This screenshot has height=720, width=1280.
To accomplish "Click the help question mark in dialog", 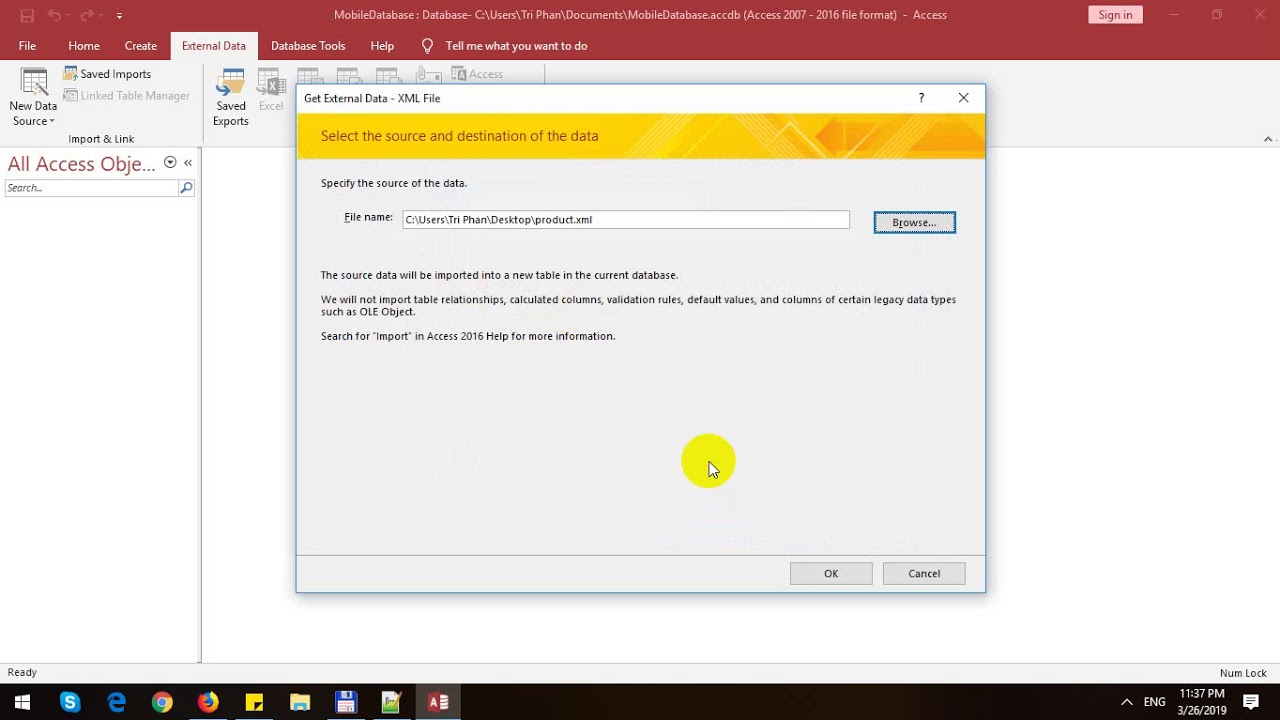I will click(x=921, y=98).
